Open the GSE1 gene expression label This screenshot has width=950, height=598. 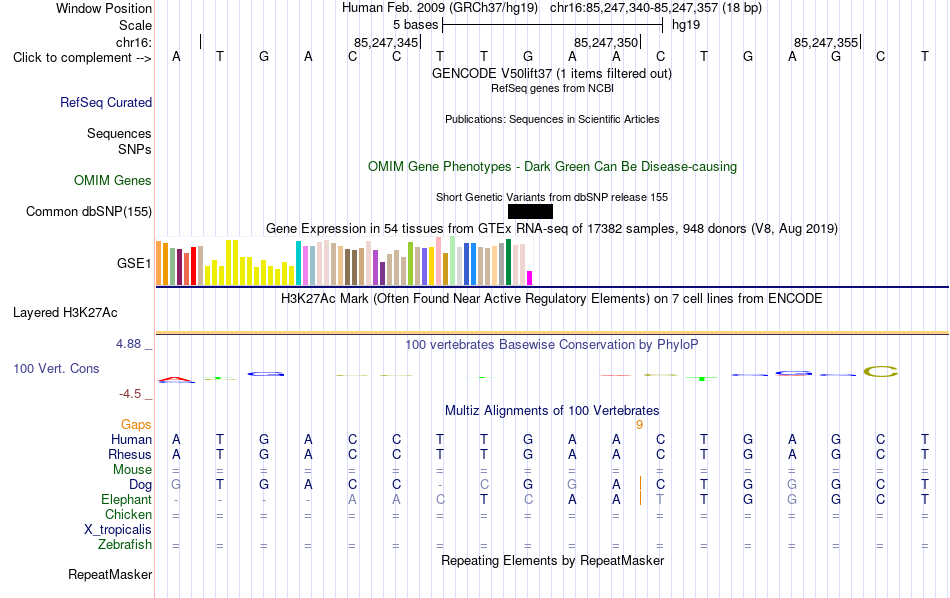134,264
